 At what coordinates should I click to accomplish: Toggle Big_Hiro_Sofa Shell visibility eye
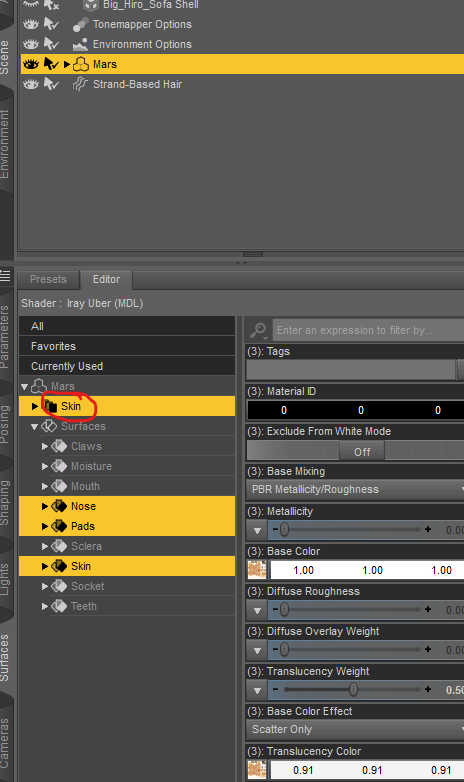31,4
